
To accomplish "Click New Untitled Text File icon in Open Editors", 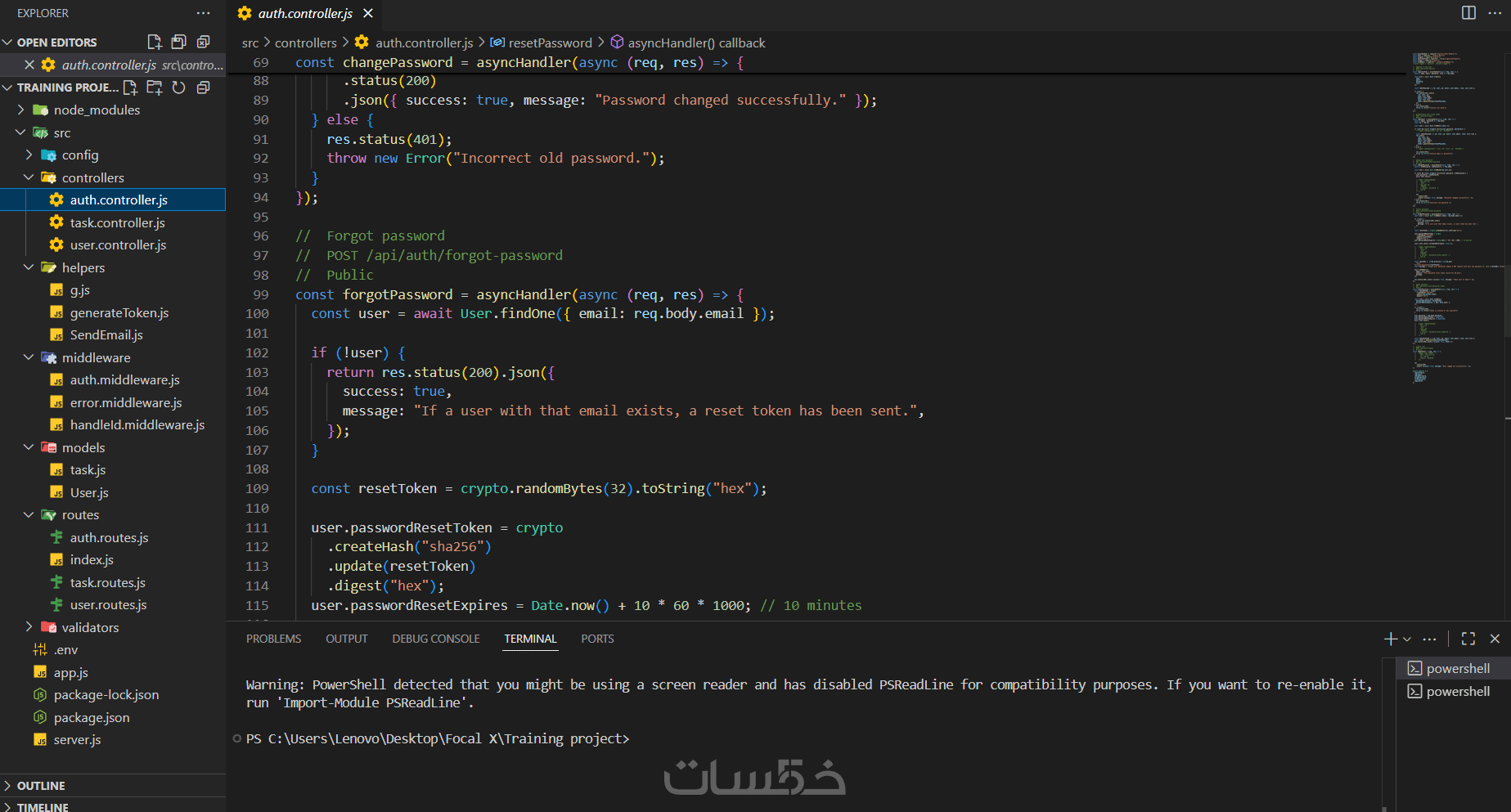I will click(x=154, y=42).
